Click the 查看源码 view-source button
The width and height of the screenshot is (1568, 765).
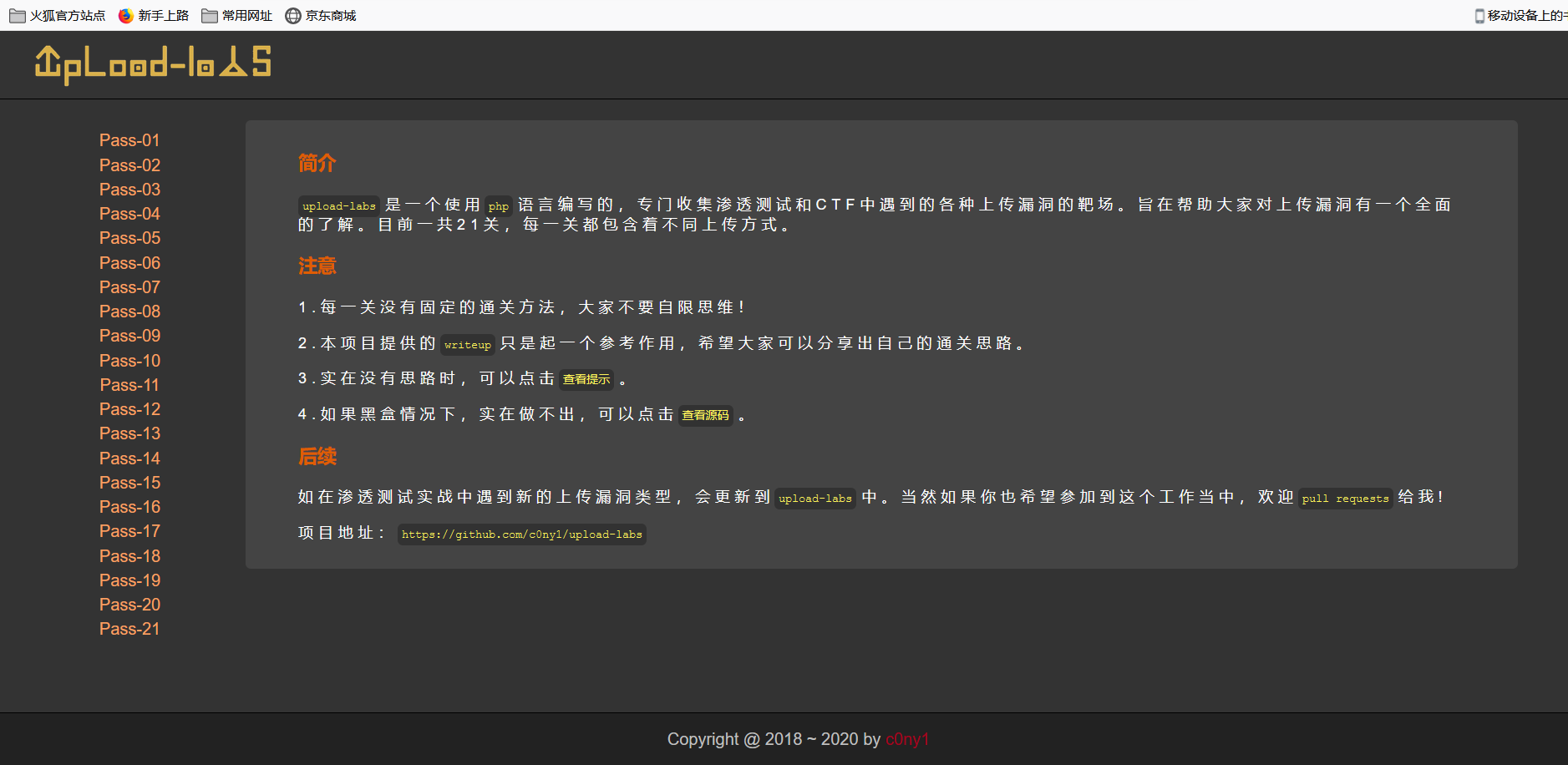click(x=706, y=415)
